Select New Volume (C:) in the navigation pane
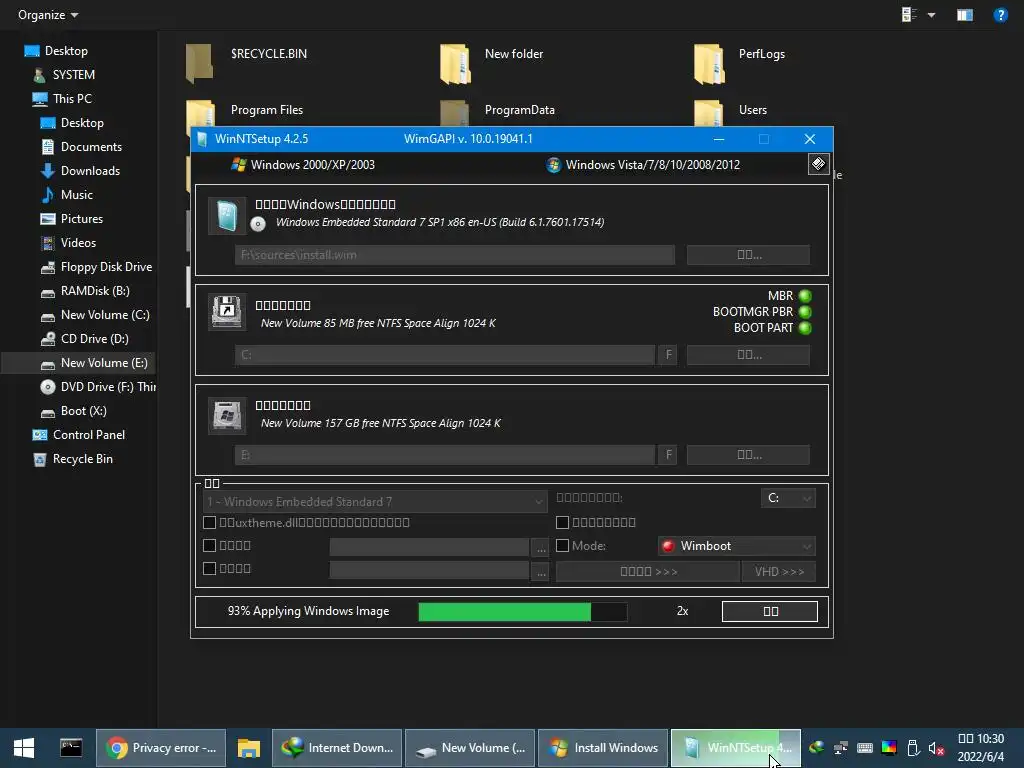Screen dimensions: 1024x768 coord(95,315)
